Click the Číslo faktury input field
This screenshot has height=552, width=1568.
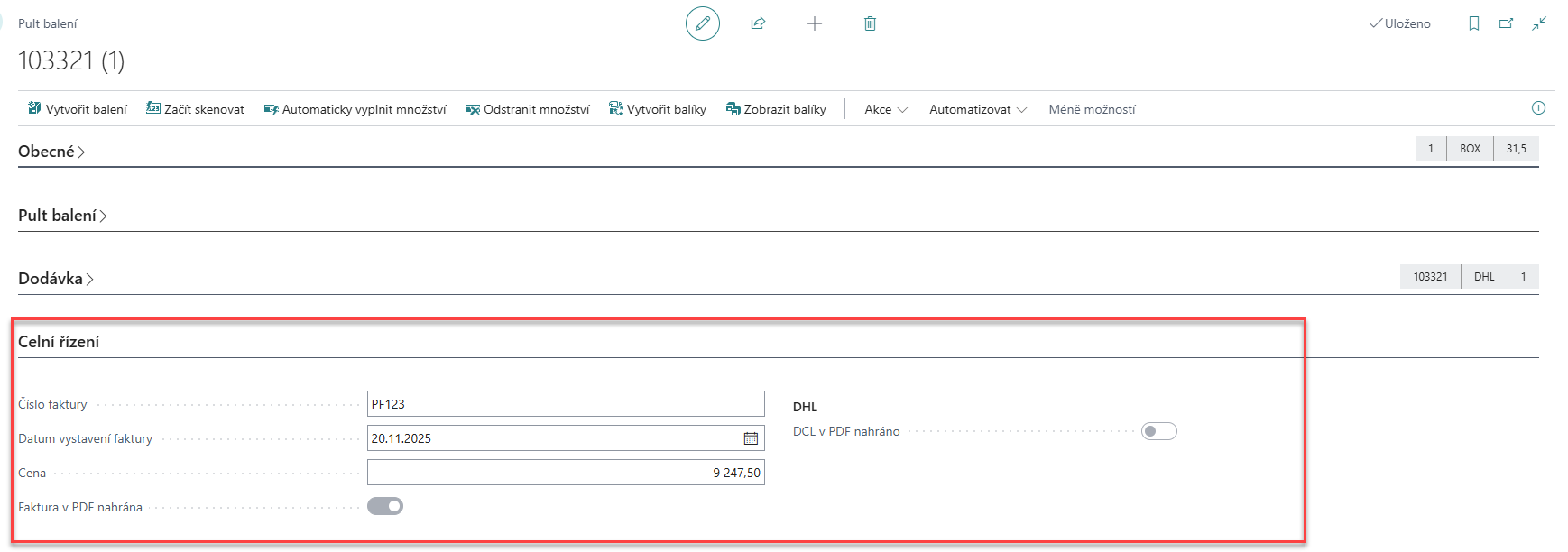tap(565, 404)
